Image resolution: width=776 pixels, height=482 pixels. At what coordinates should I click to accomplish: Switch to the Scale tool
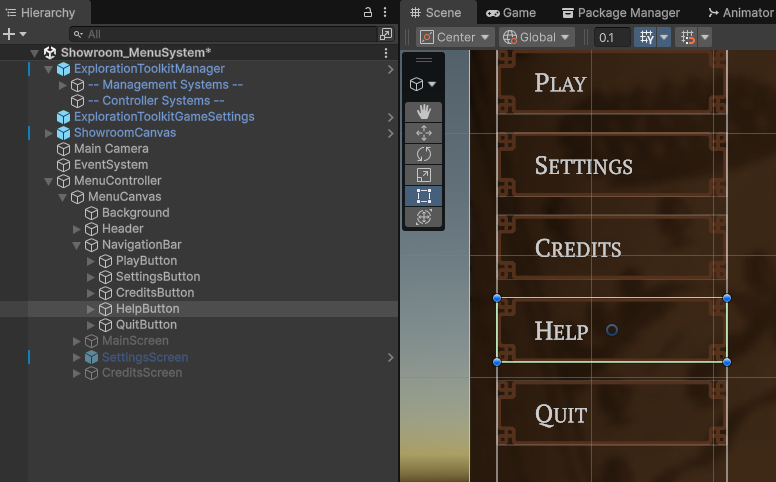423,174
